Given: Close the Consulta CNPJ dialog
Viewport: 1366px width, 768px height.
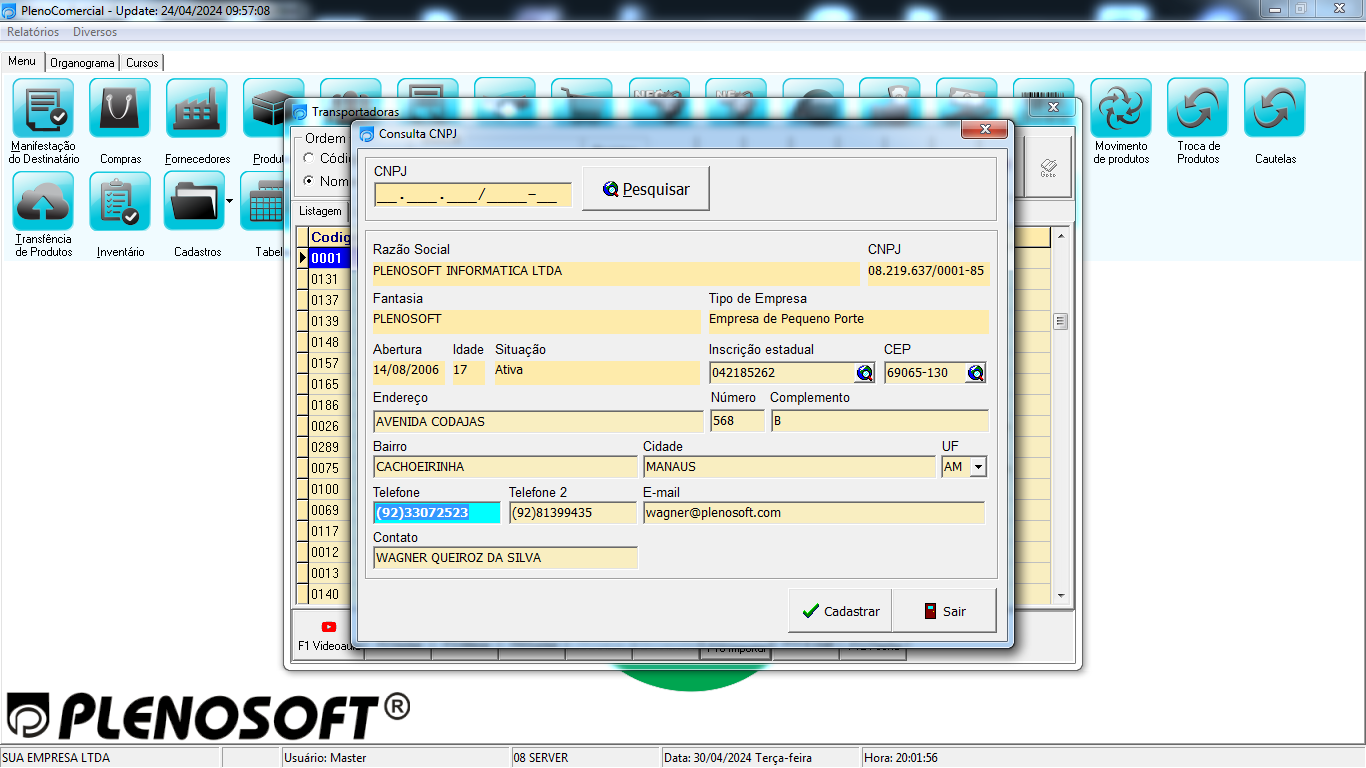Looking at the screenshot, I should [984, 130].
